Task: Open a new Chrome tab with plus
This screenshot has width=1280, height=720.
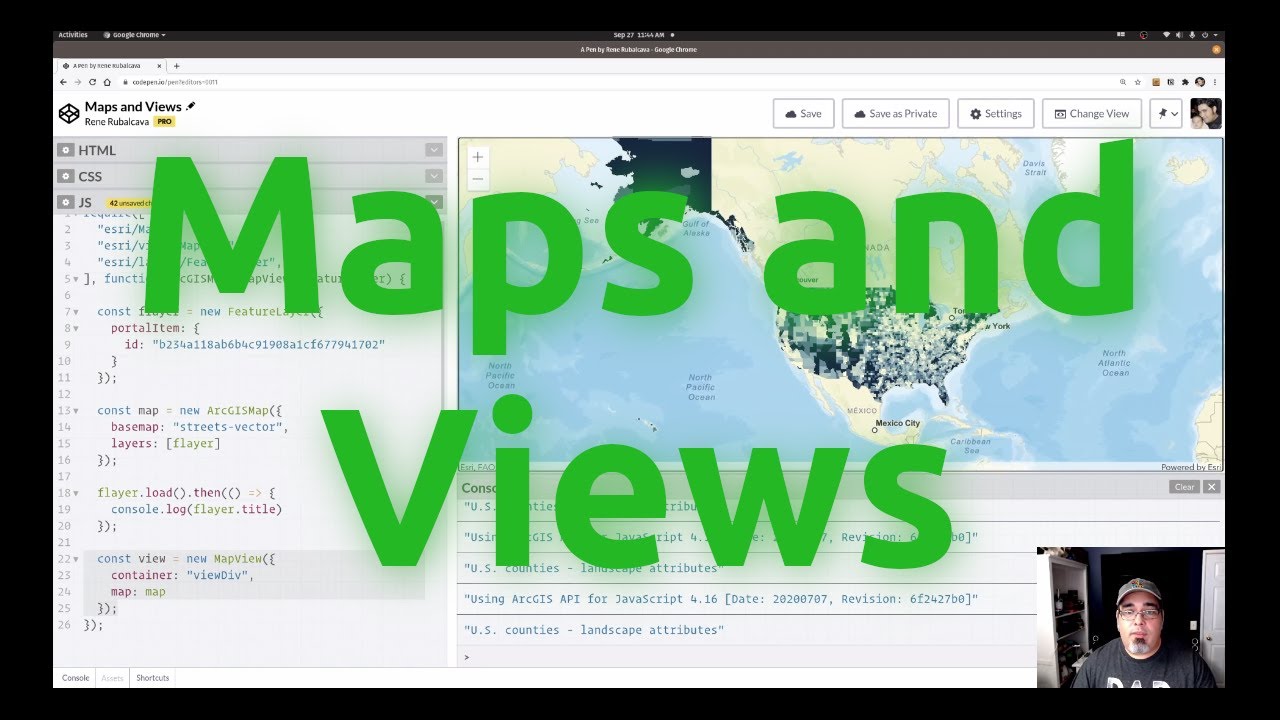Action: [x=177, y=66]
